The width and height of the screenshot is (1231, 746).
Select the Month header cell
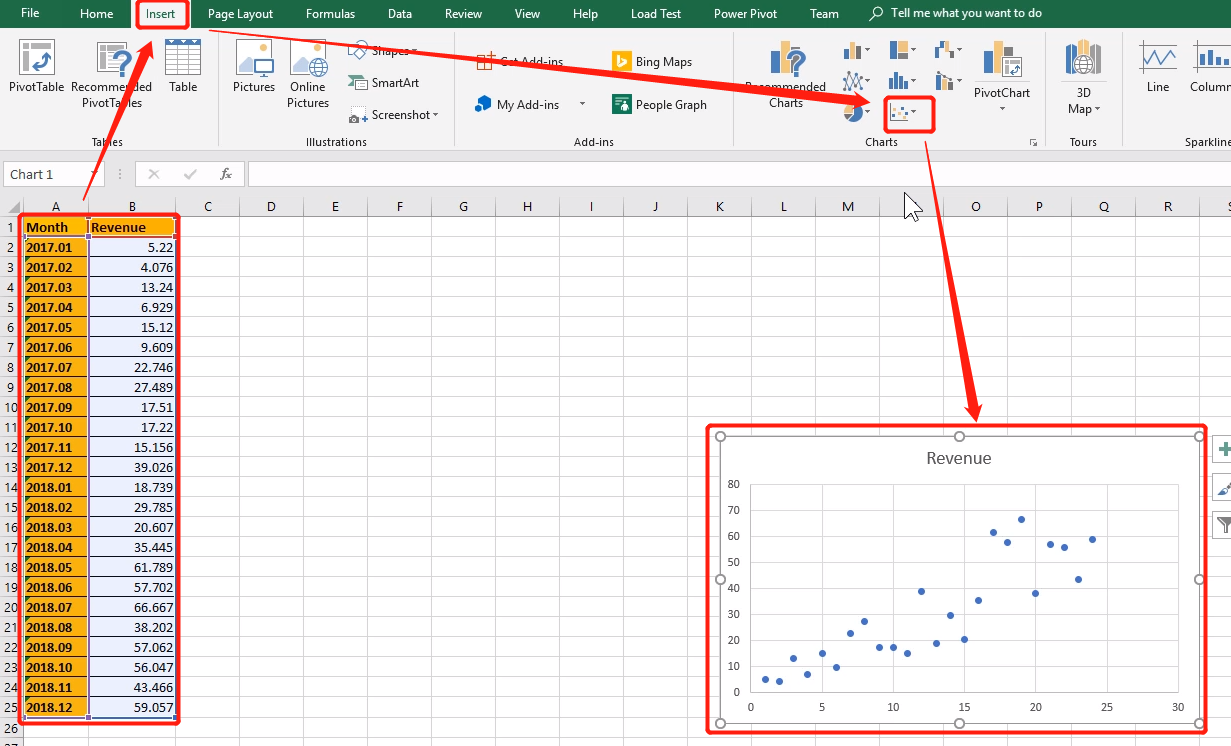point(56,227)
